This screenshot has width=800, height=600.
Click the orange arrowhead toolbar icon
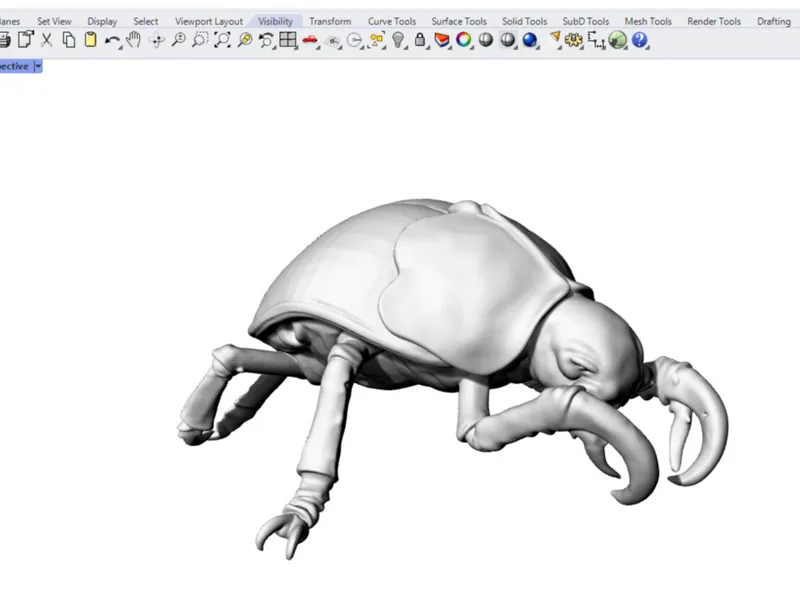[554, 40]
